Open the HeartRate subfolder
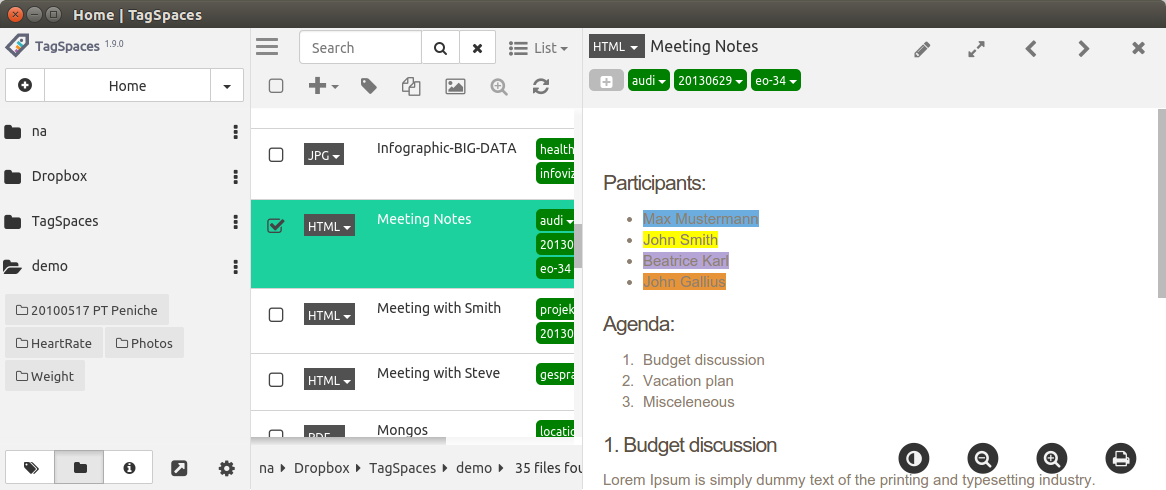 click(54, 343)
